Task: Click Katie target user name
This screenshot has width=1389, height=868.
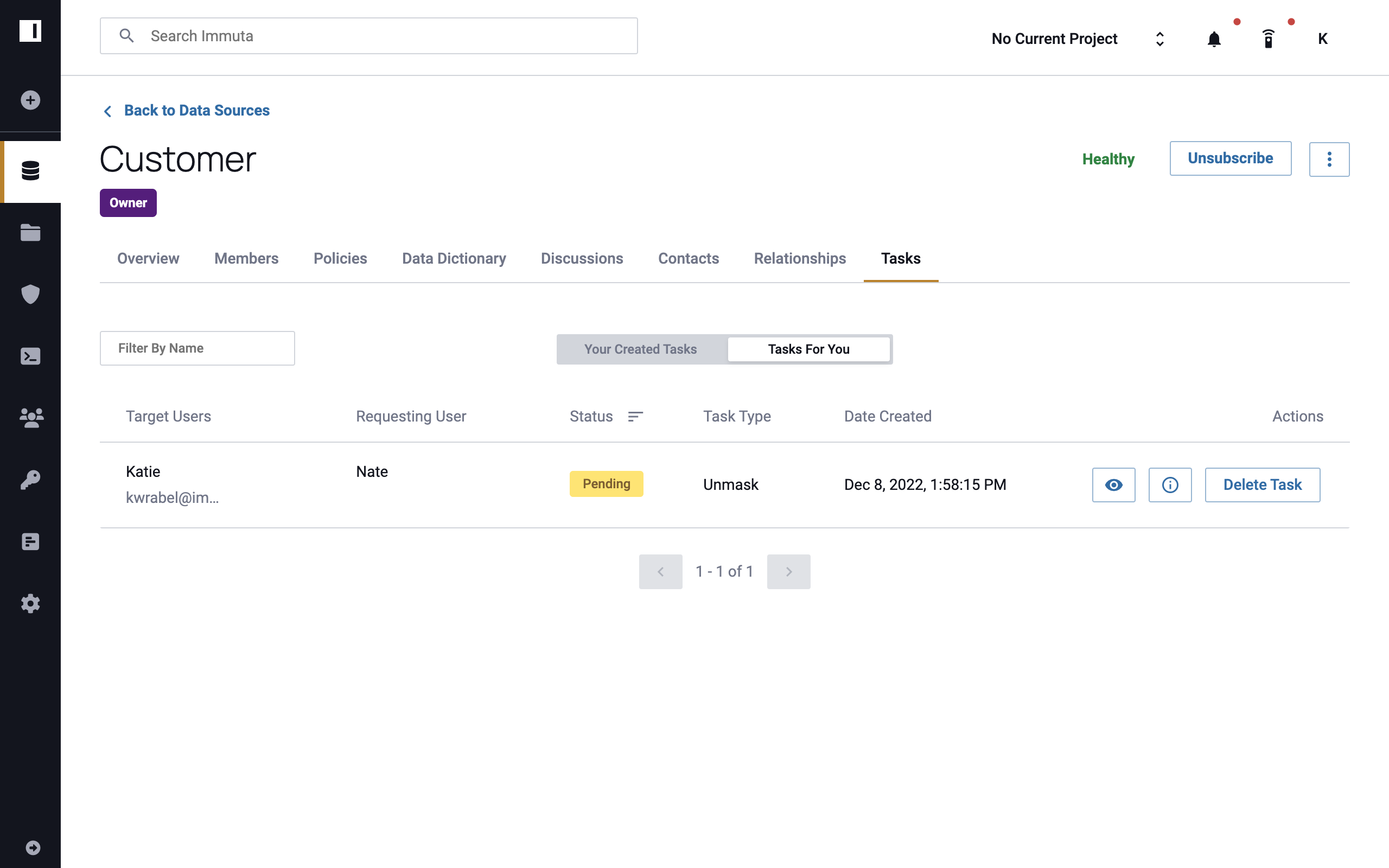Action: [x=143, y=471]
